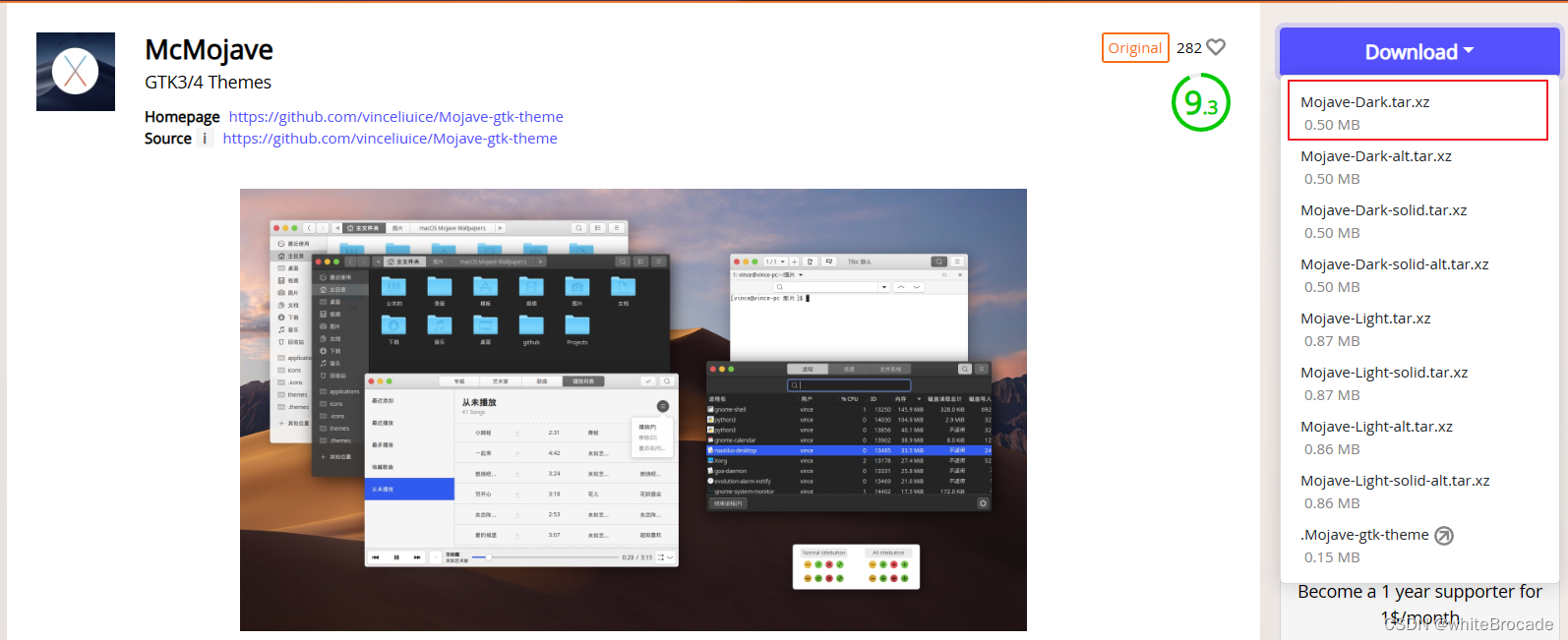Open the Download dropdown button
The image size is (1568, 640).
coord(1419,52)
